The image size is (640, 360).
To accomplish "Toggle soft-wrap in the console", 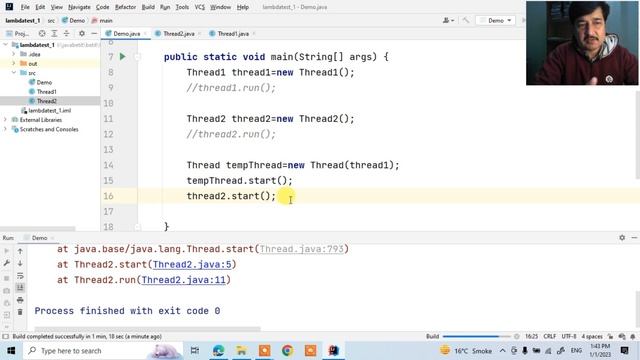I will [20, 276].
